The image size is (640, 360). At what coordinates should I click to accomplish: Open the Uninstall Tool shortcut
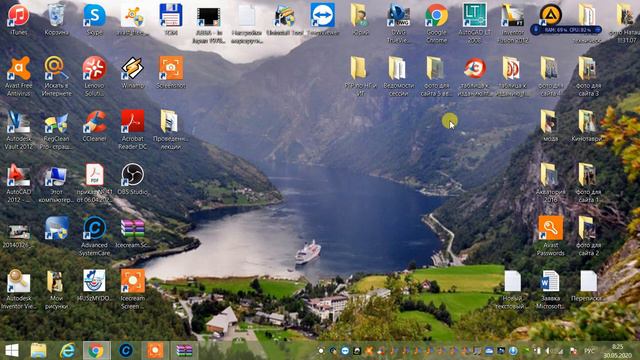[285, 19]
